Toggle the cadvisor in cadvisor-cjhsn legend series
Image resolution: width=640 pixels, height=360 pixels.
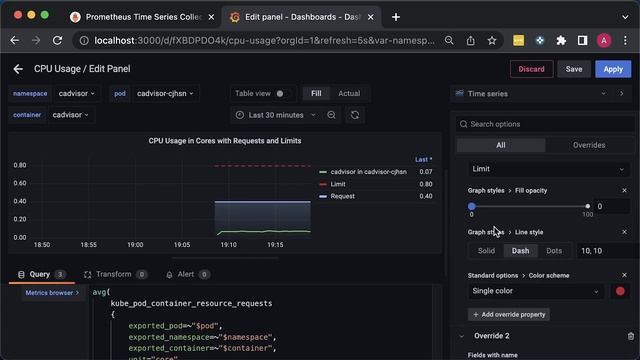click(x=368, y=172)
